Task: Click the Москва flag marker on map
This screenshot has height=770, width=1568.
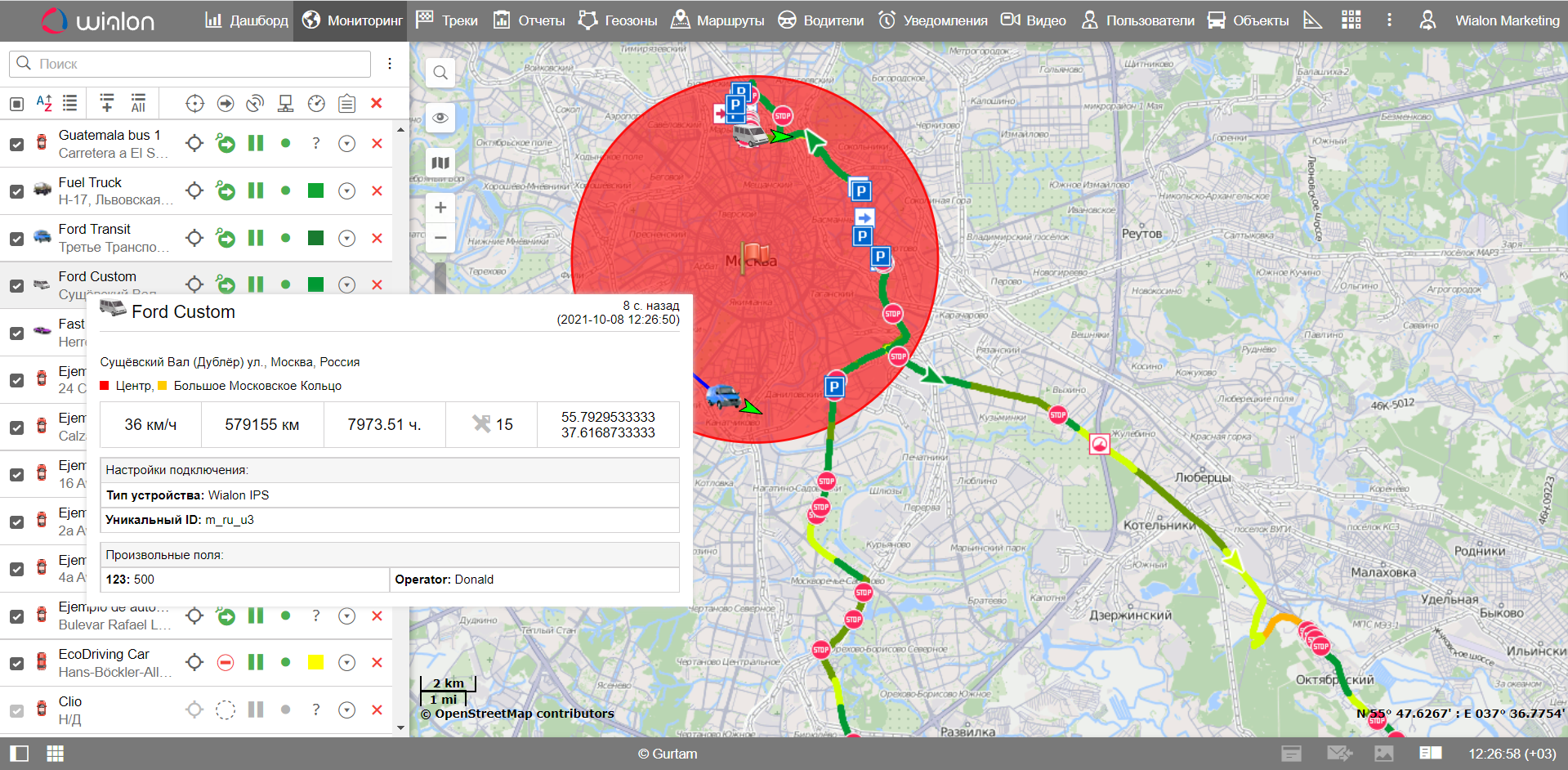Action: click(x=754, y=257)
